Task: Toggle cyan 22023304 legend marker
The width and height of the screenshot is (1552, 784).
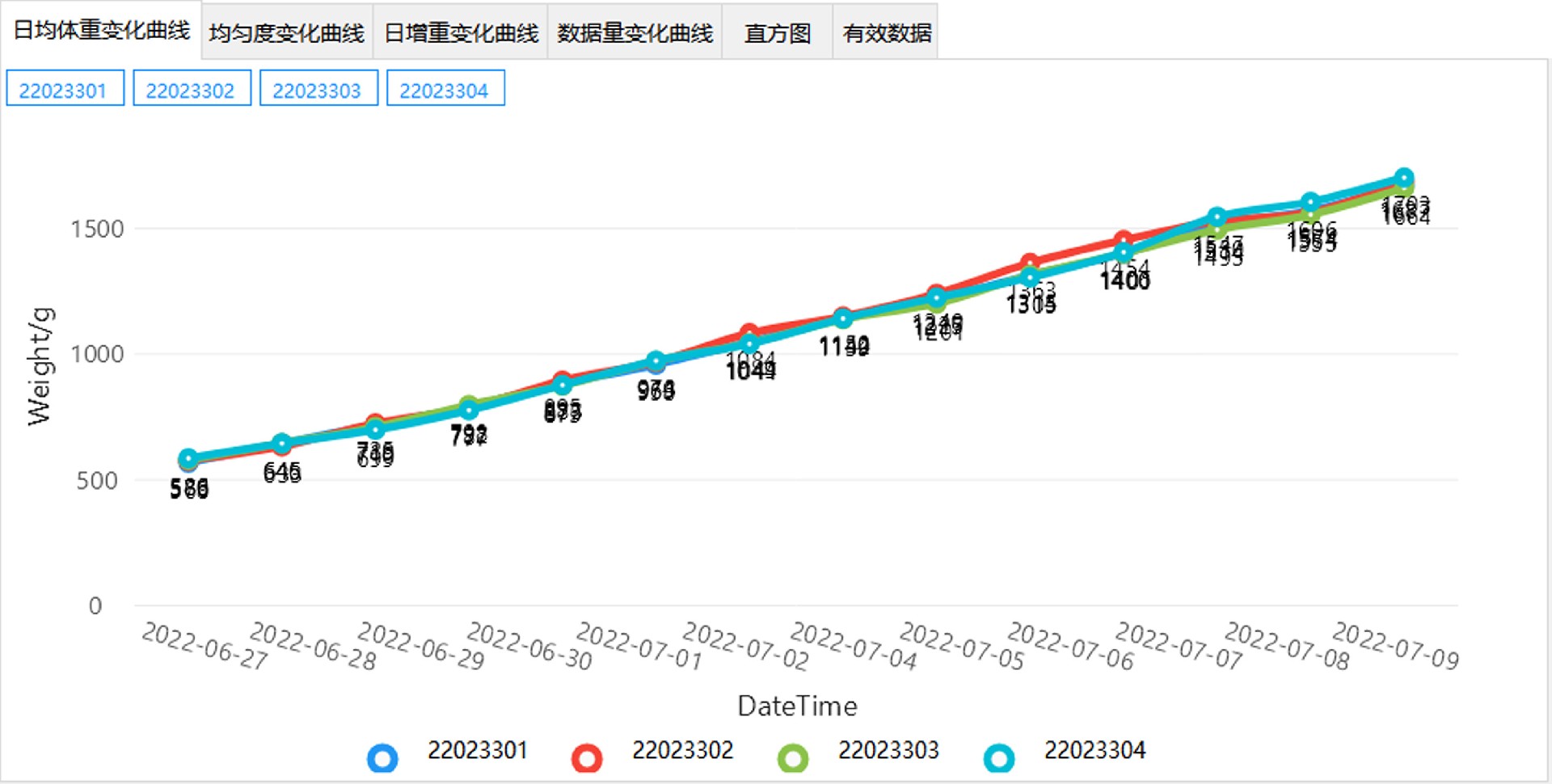Action: (x=999, y=758)
